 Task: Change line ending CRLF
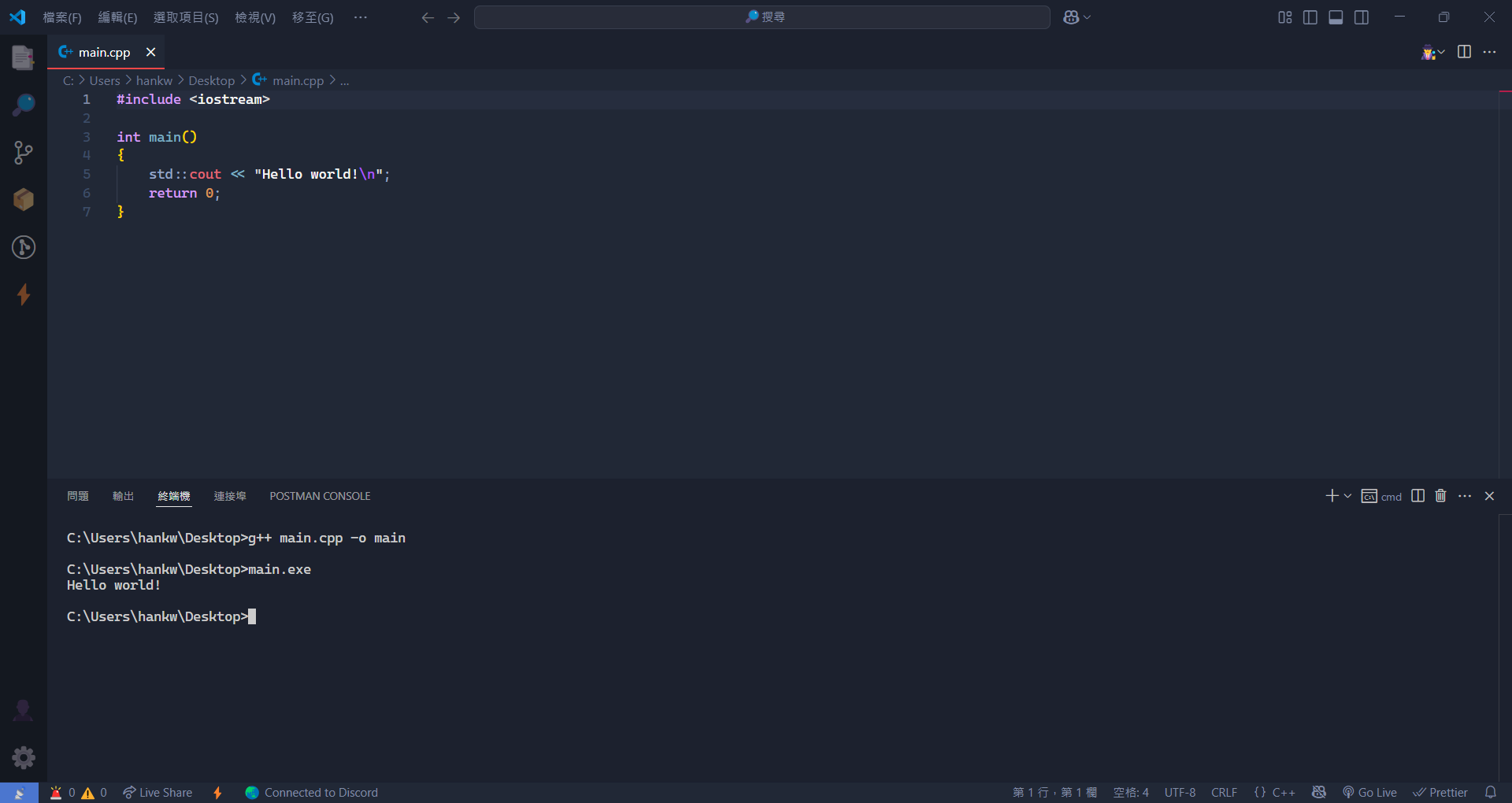point(1224,793)
